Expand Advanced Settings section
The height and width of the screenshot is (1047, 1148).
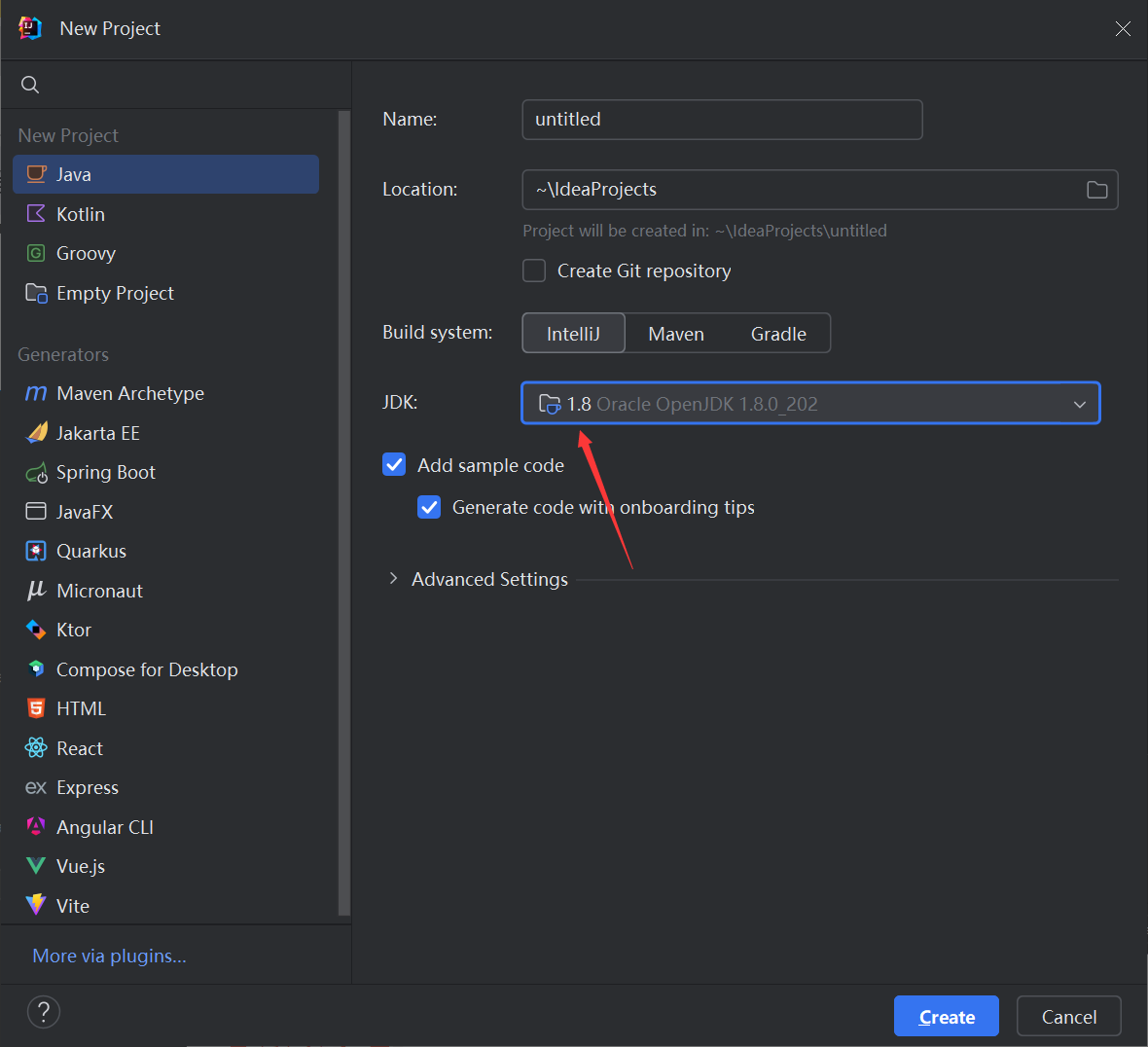pyautogui.click(x=393, y=579)
